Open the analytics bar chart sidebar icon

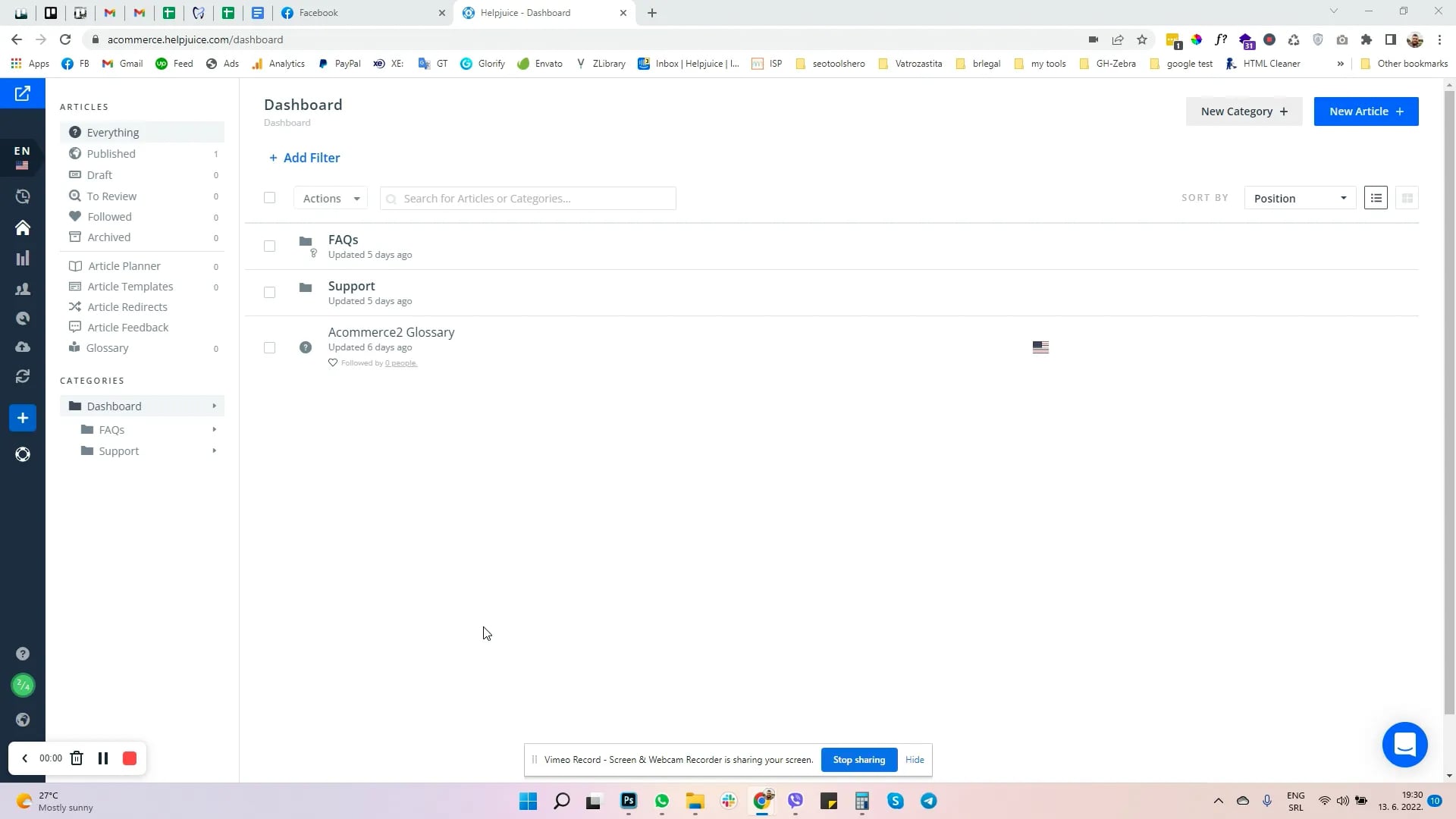pos(23,258)
